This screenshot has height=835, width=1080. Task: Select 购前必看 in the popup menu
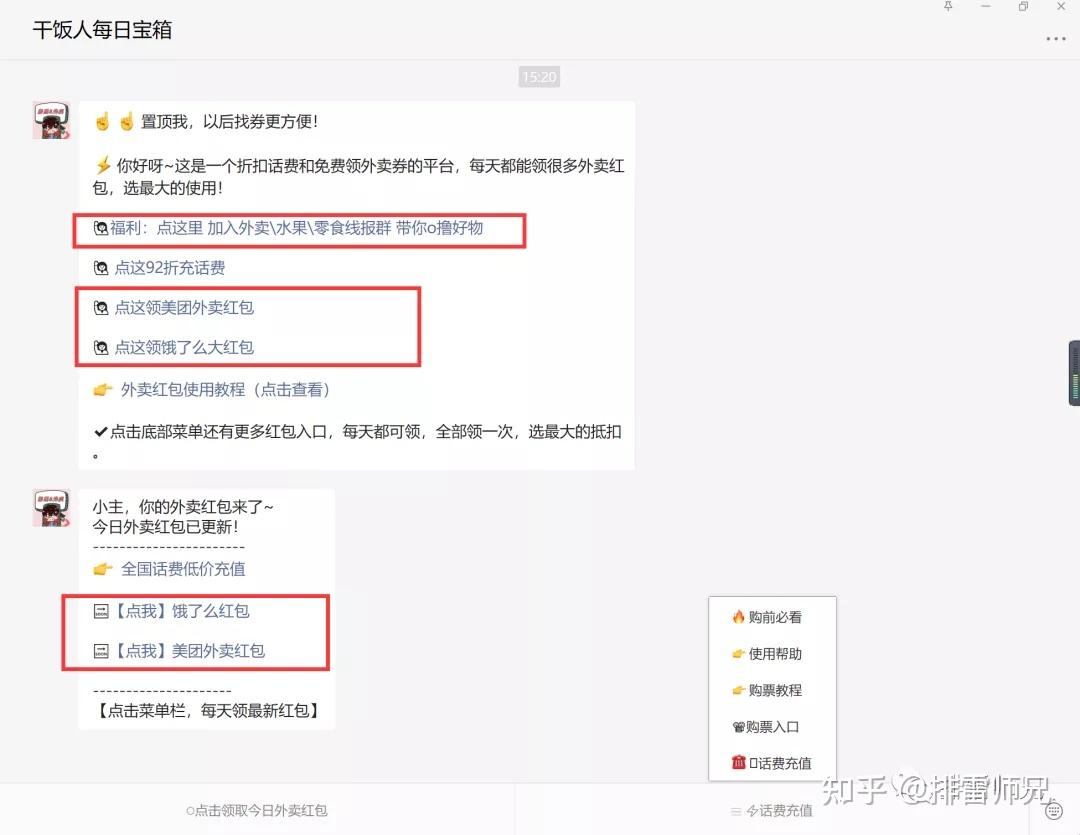click(x=775, y=617)
